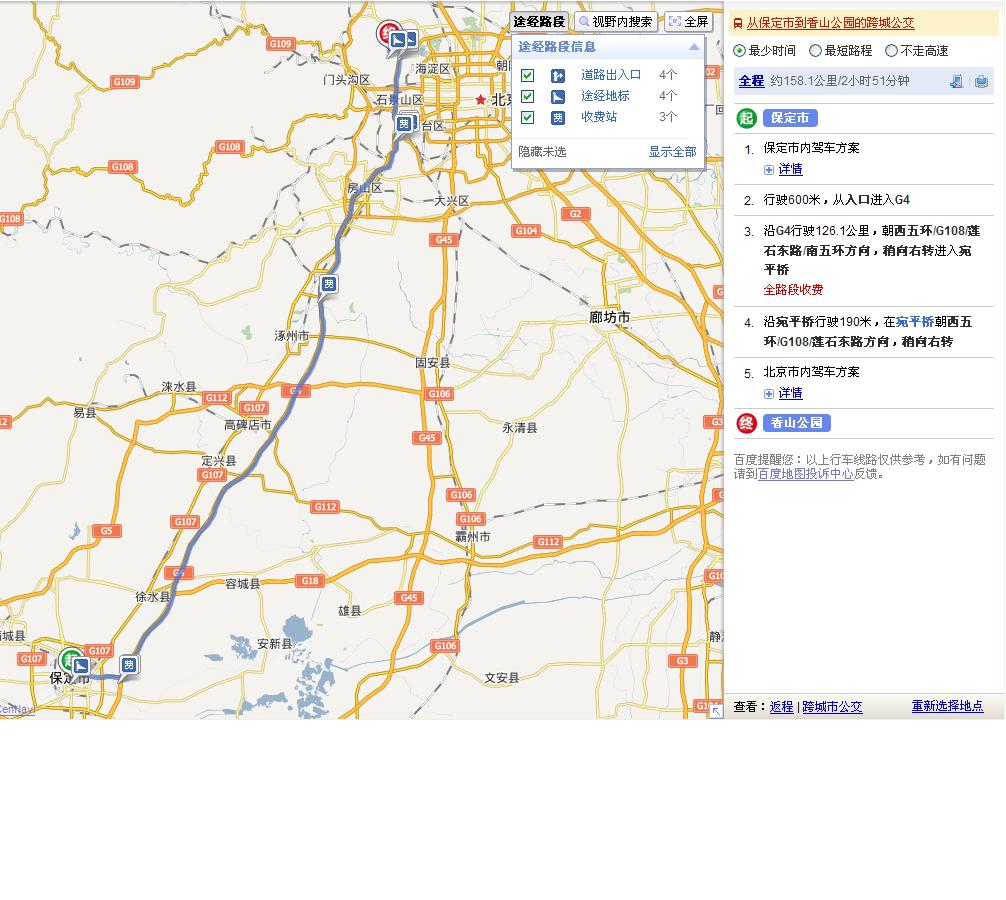This screenshot has width=1006, height=900.
Task: Click the 途经地标 landmark icon in panel
Action: coord(558,97)
